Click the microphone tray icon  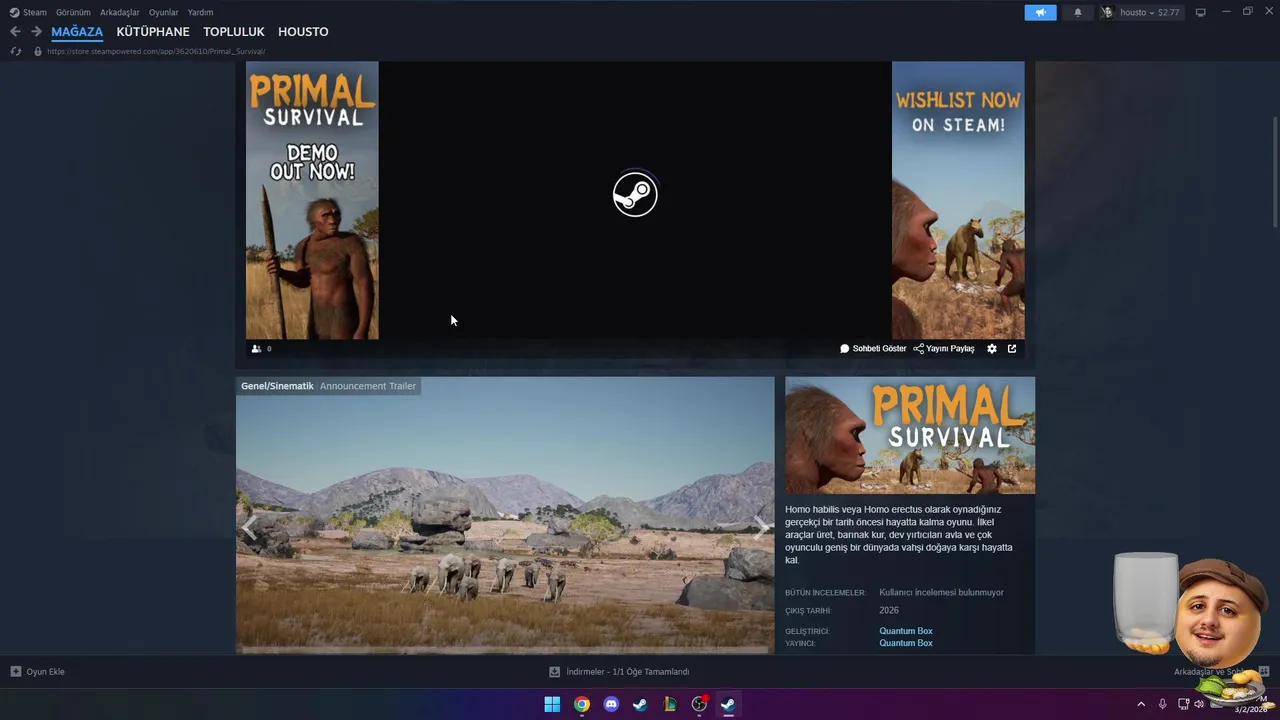click(x=1163, y=704)
